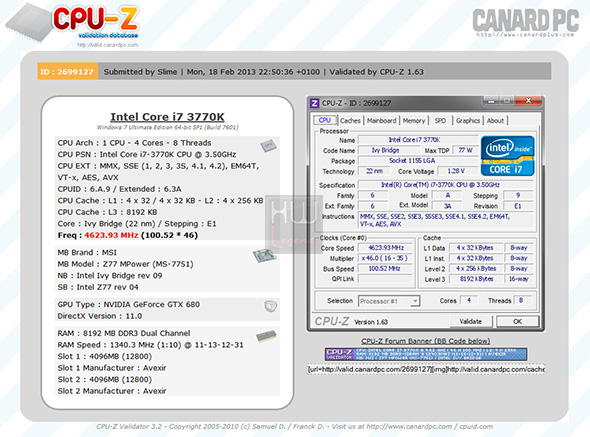Screen dimensions: 590x437
Task: Click the CPU-Z validation database logo
Action: (x=73, y=23)
